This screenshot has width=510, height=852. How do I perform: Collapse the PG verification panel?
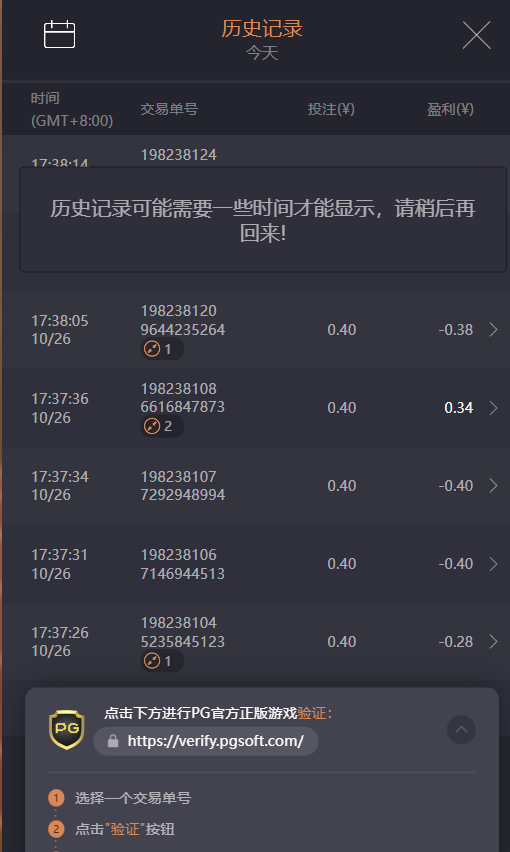461,729
